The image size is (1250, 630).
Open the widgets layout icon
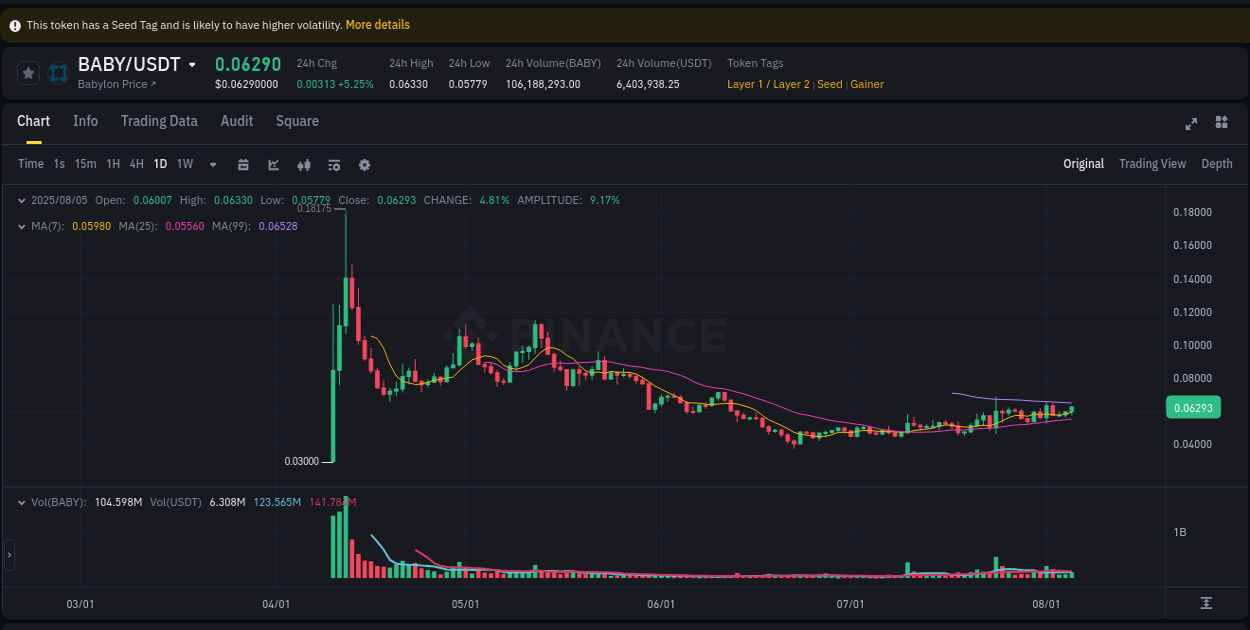pos(1221,122)
